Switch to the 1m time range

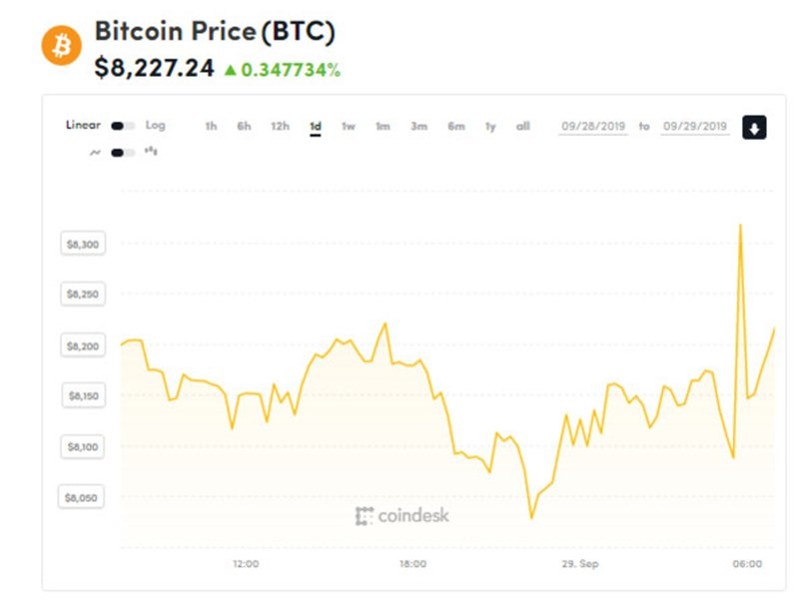[x=383, y=126]
